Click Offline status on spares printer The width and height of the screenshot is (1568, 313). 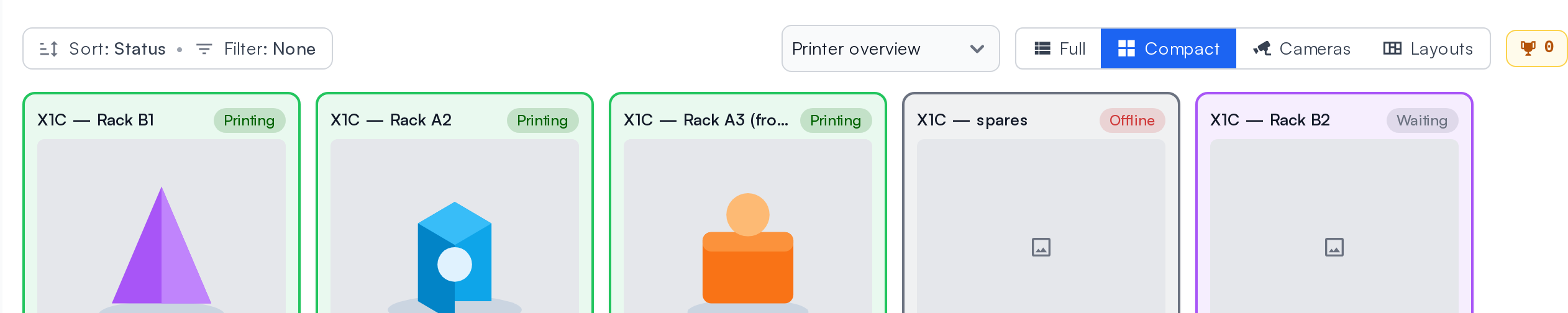1132,120
